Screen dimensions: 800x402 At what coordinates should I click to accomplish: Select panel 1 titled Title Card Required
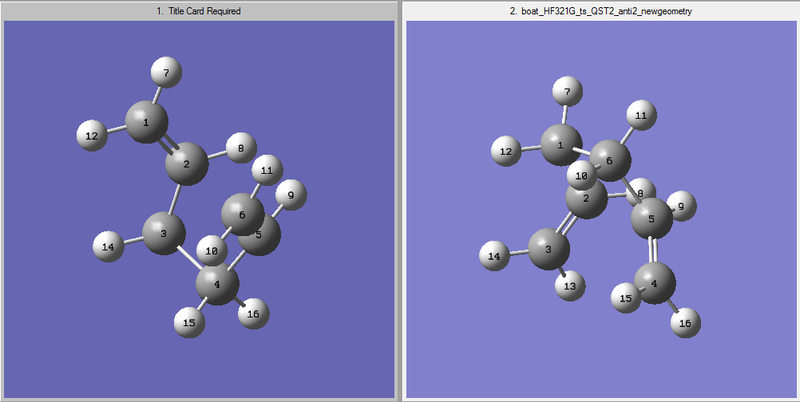pos(198,11)
